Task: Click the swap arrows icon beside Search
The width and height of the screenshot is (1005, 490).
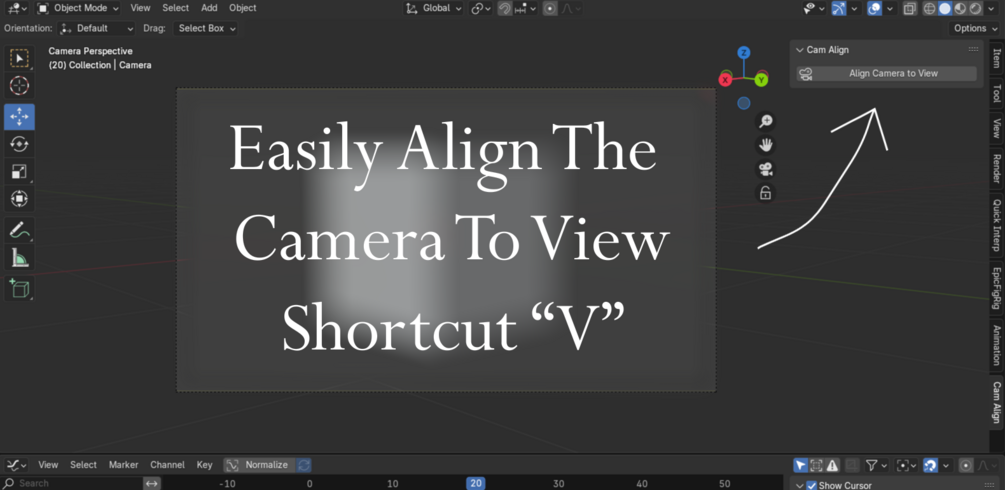Action: [152, 483]
